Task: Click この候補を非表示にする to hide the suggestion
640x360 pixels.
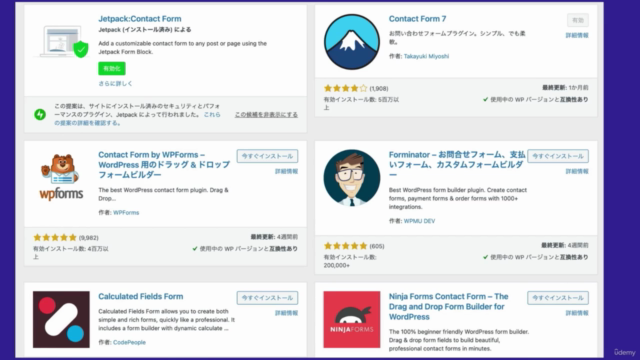Action: click(x=266, y=115)
